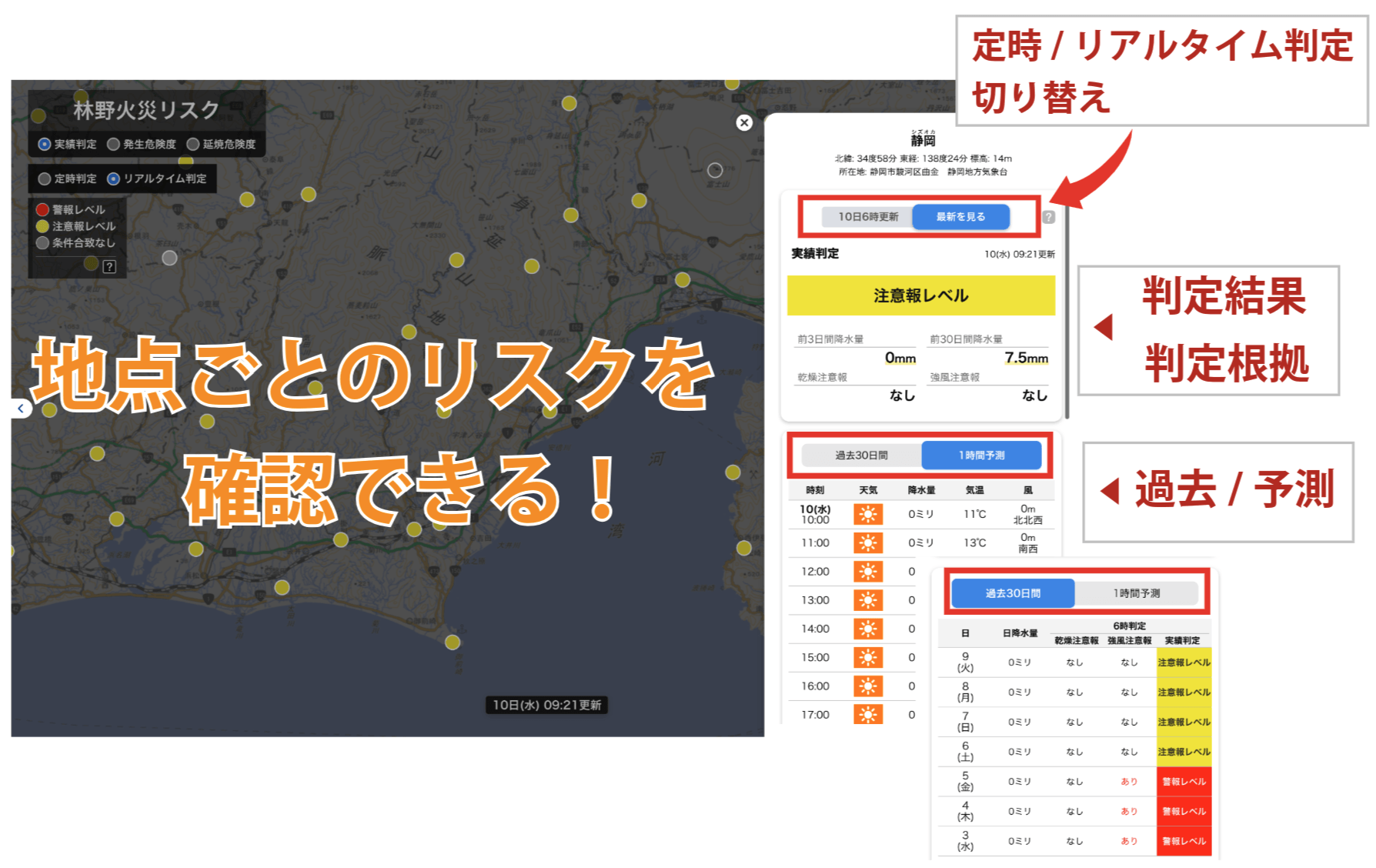Switch to 定時判定 mode
The image size is (1376, 868).
[x=45, y=179]
